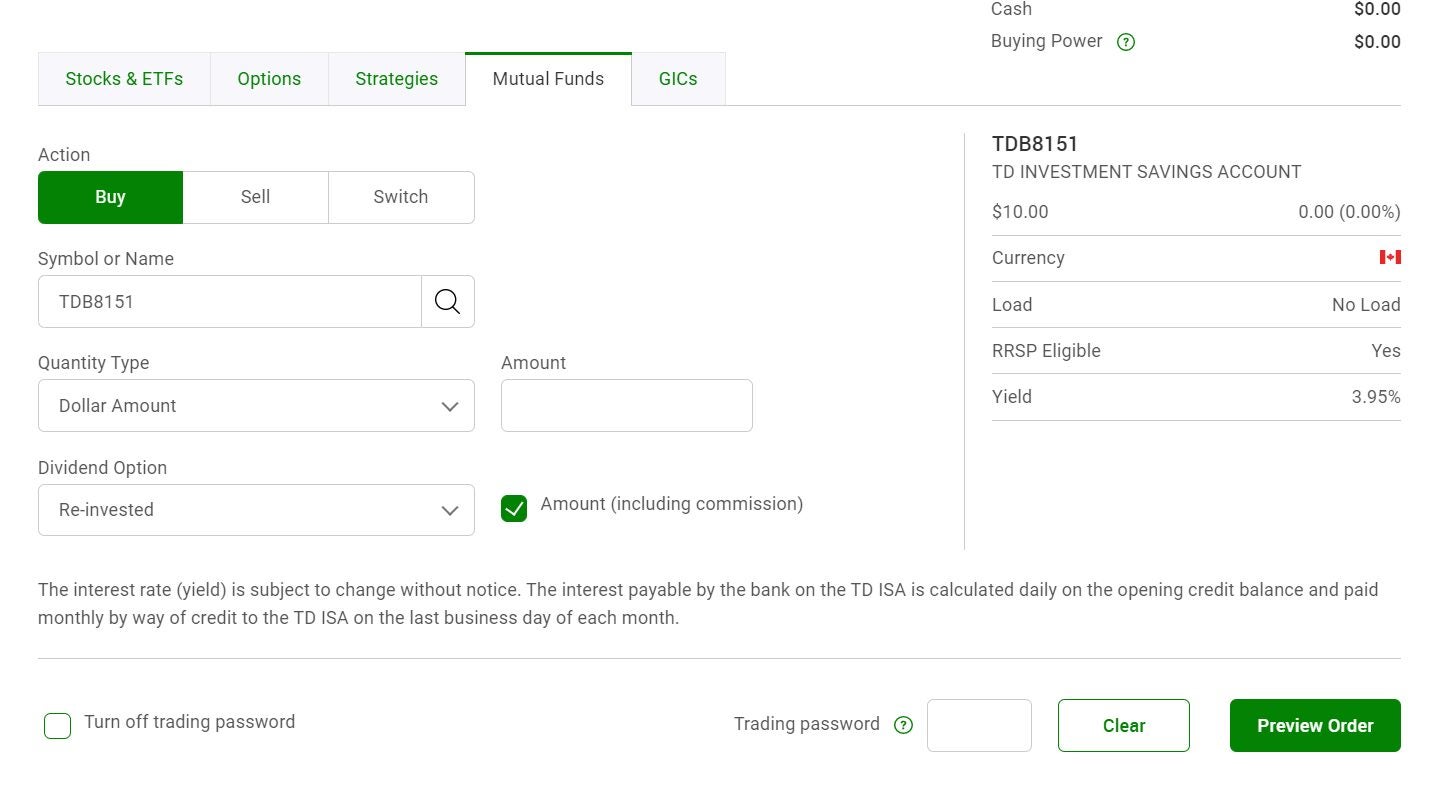Click the Preview Order button
The width and height of the screenshot is (1434, 789).
click(x=1314, y=725)
